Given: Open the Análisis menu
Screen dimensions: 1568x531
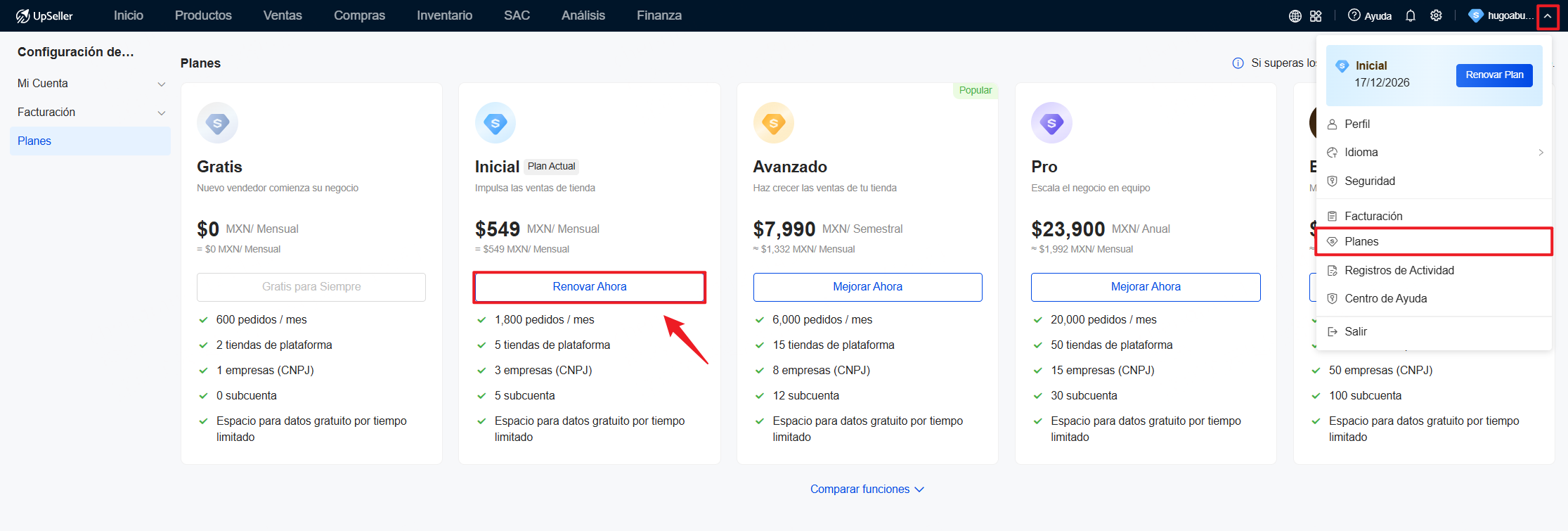Looking at the screenshot, I should point(583,15).
